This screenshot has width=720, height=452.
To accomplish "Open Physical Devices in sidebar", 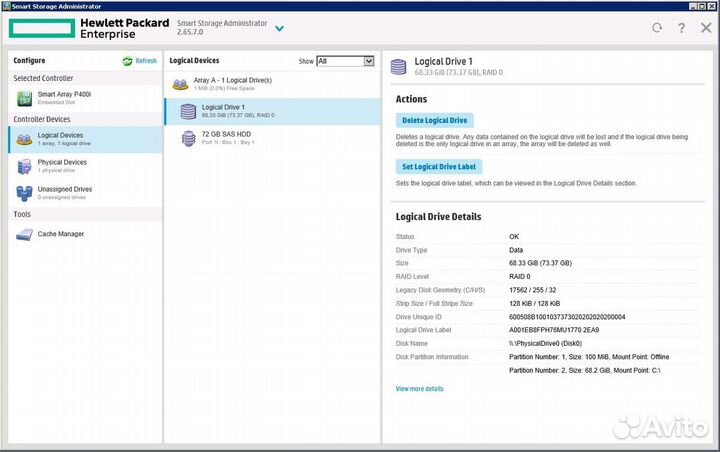I will (x=85, y=166).
